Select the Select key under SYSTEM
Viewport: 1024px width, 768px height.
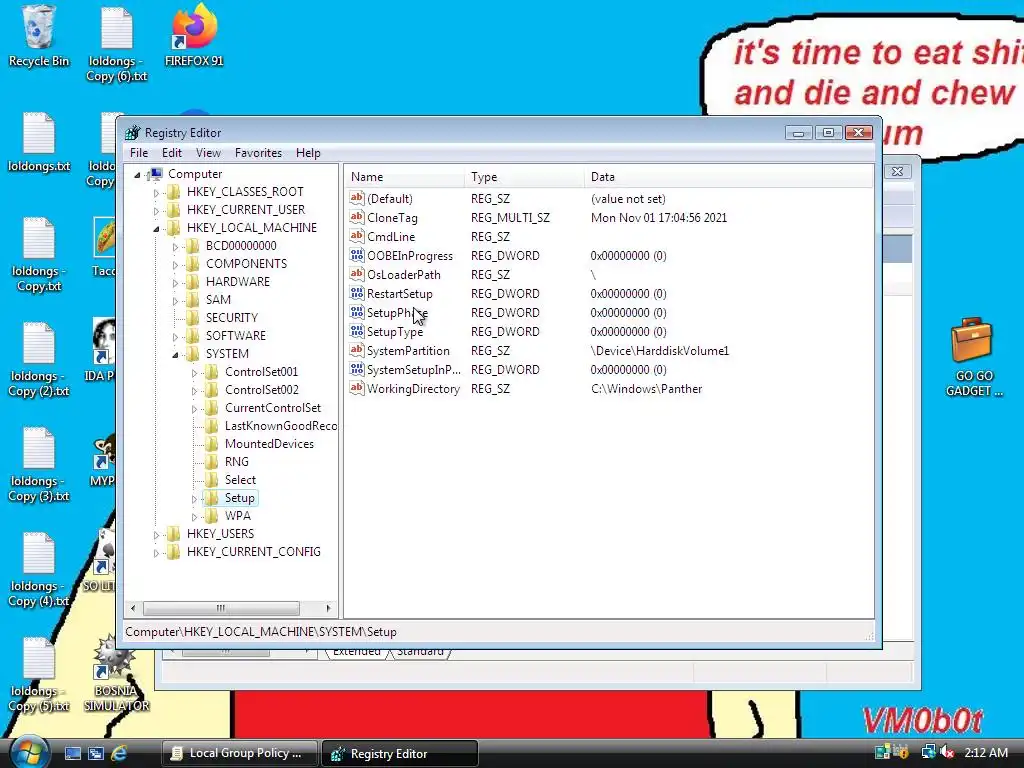coord(240,479)
